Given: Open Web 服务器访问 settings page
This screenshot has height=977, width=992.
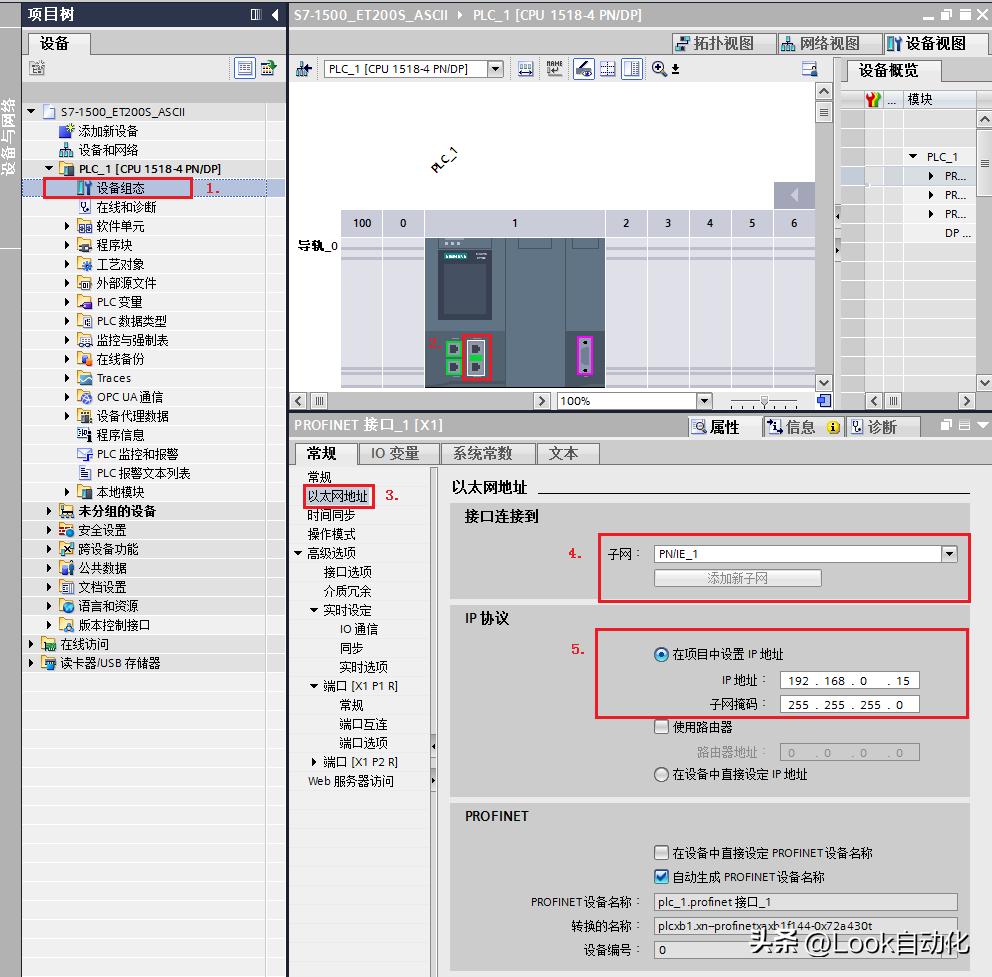Looking at the screenshot, I should [x=348, y=781].
